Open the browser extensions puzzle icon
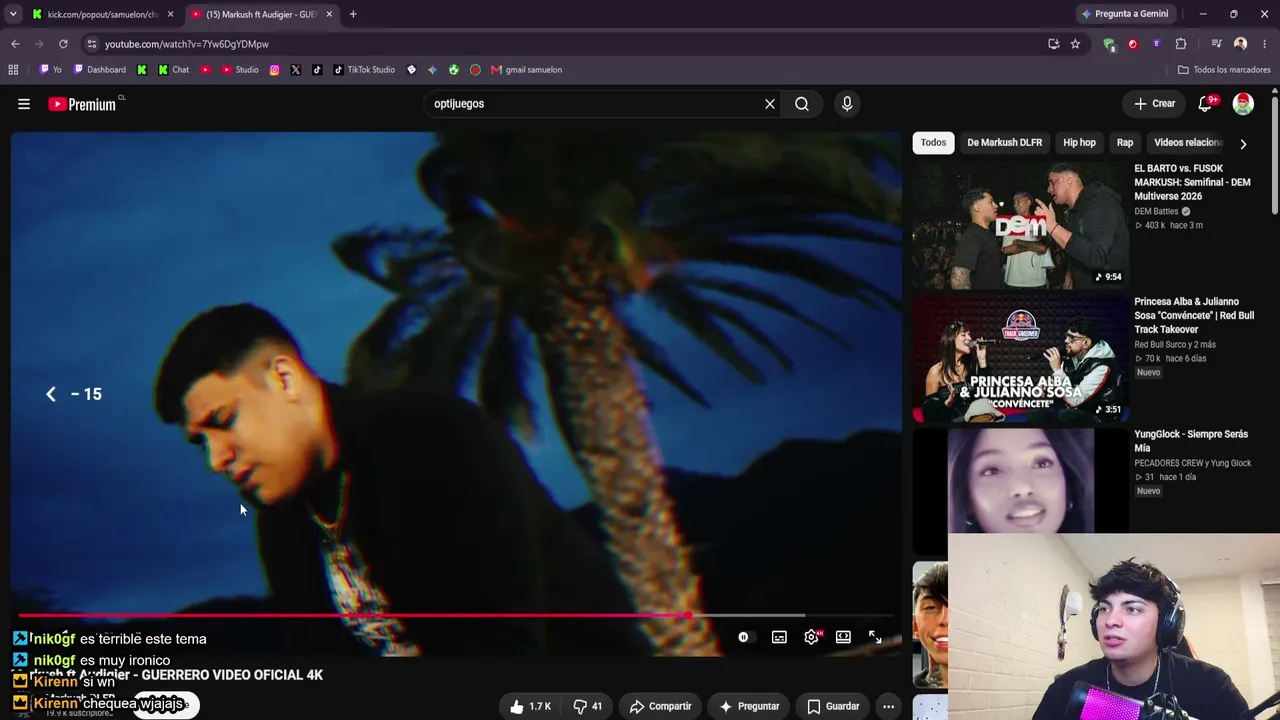This screenshot has height=720, width=1280. click(x=1181, y=44)
